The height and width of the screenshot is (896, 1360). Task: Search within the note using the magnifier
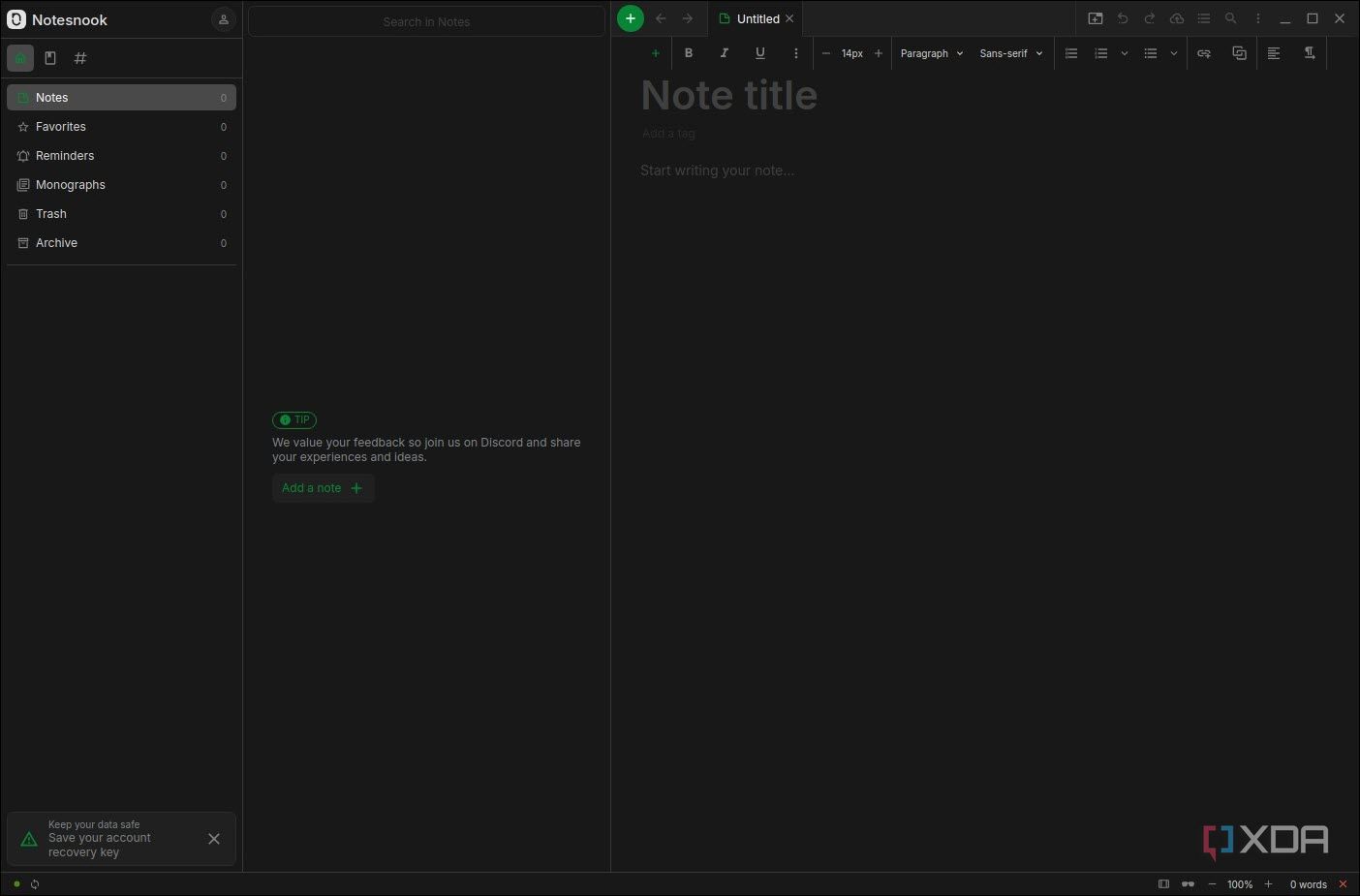coord(1231,18)
